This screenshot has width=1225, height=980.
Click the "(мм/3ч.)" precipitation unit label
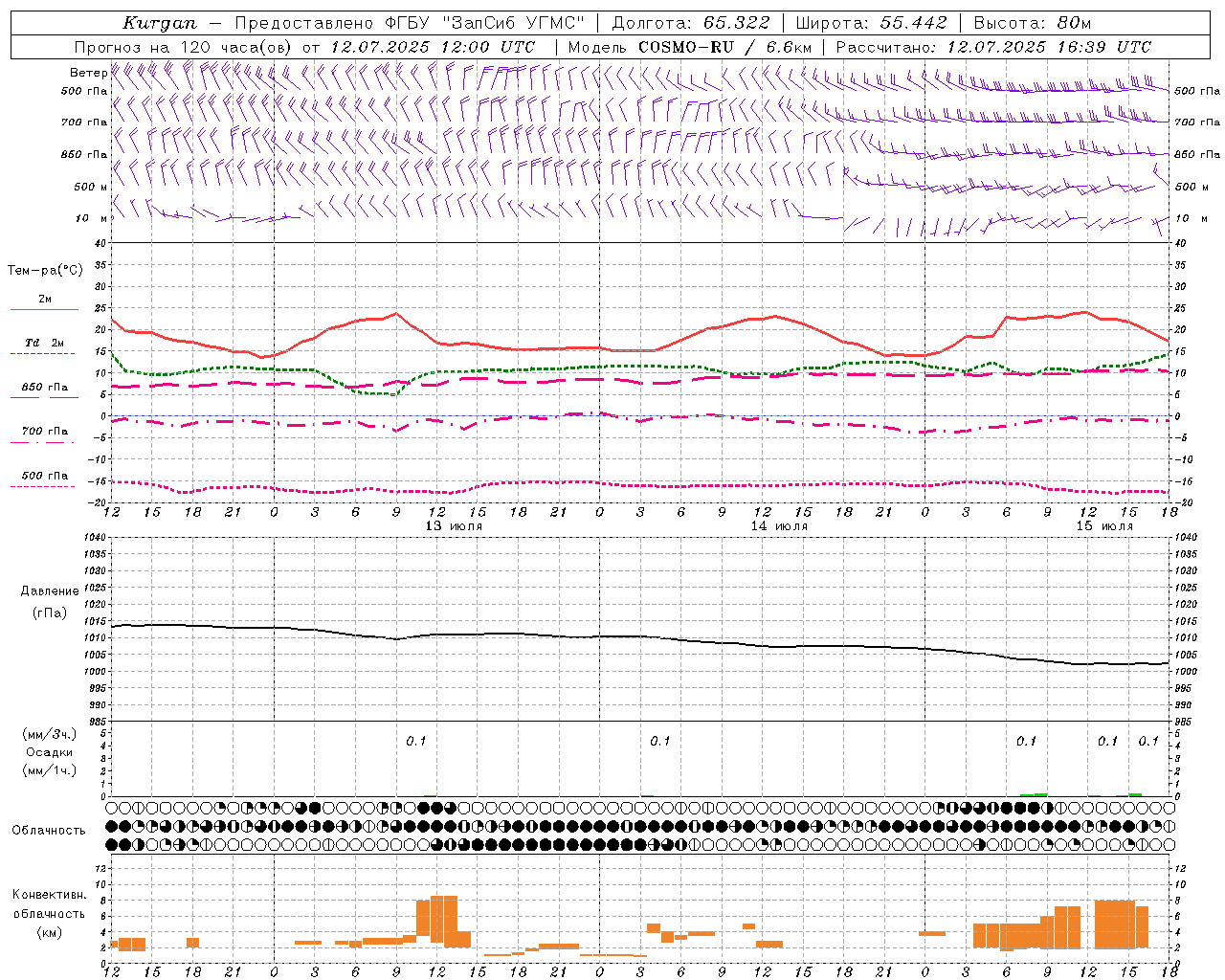[49, 734]
